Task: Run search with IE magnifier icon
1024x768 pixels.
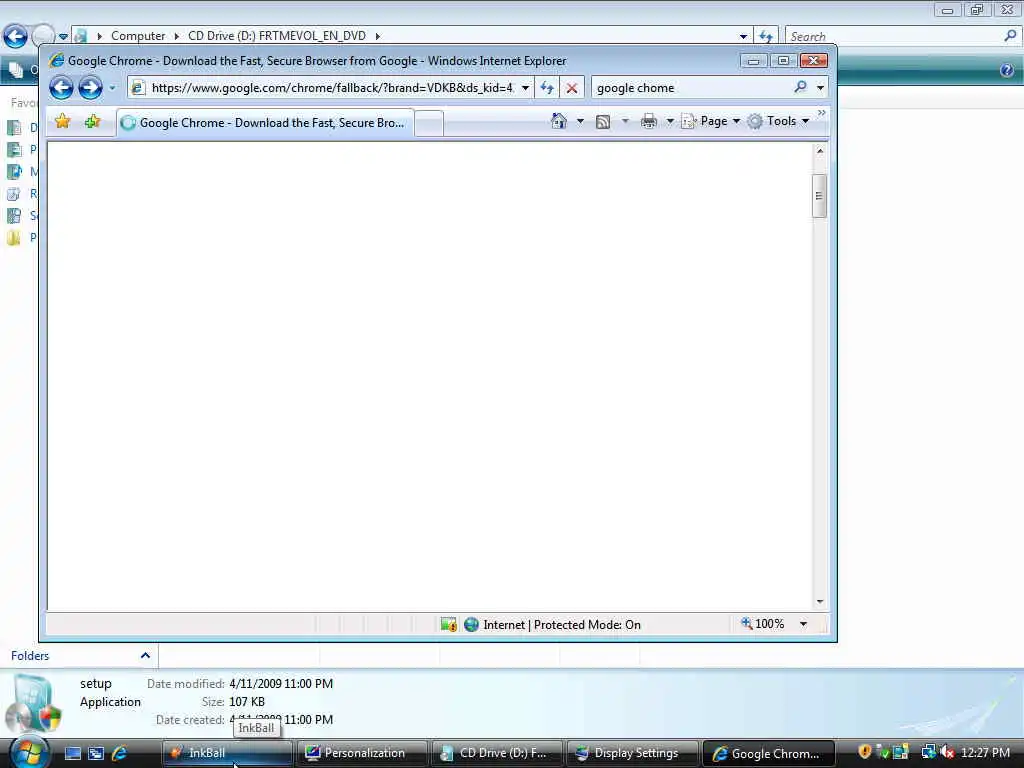Action: [x=801, y=87]
